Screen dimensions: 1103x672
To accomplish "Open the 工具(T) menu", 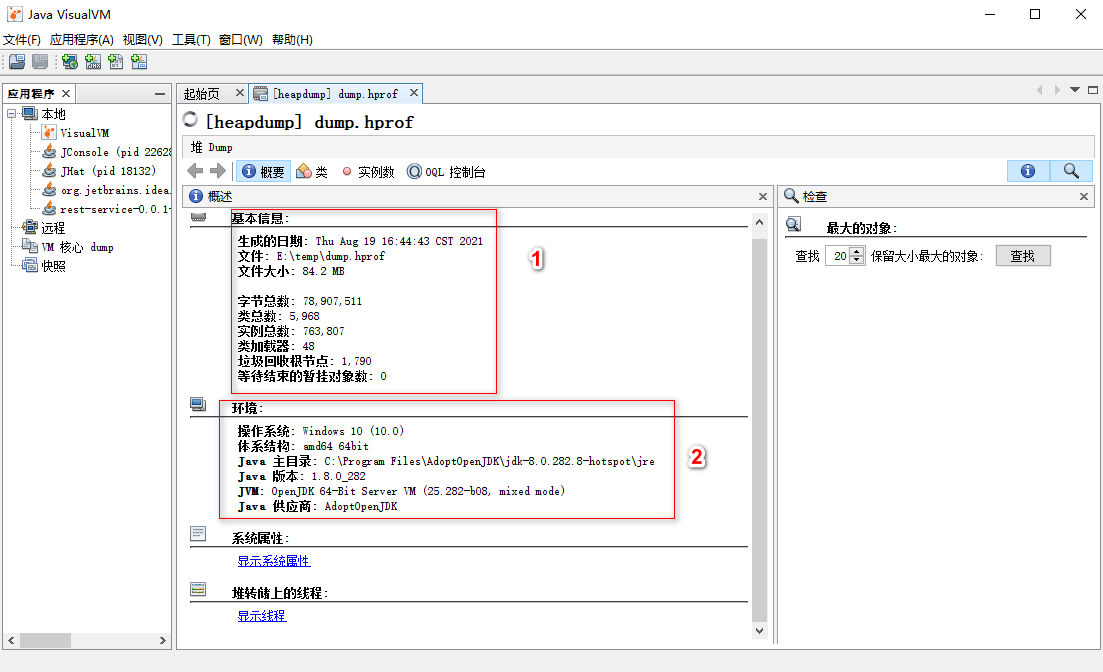I will coord(191,39).
